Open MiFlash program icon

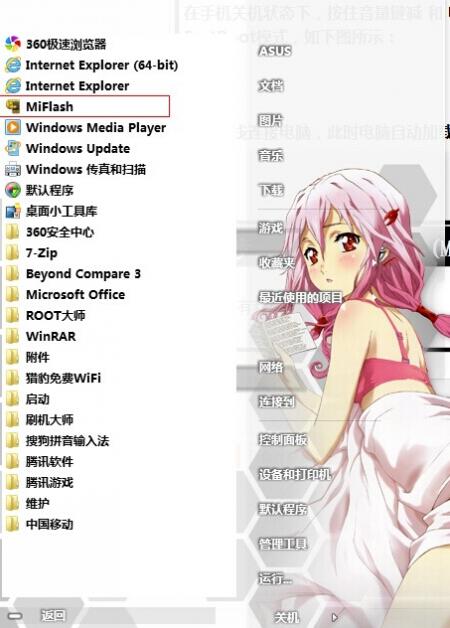13,107
